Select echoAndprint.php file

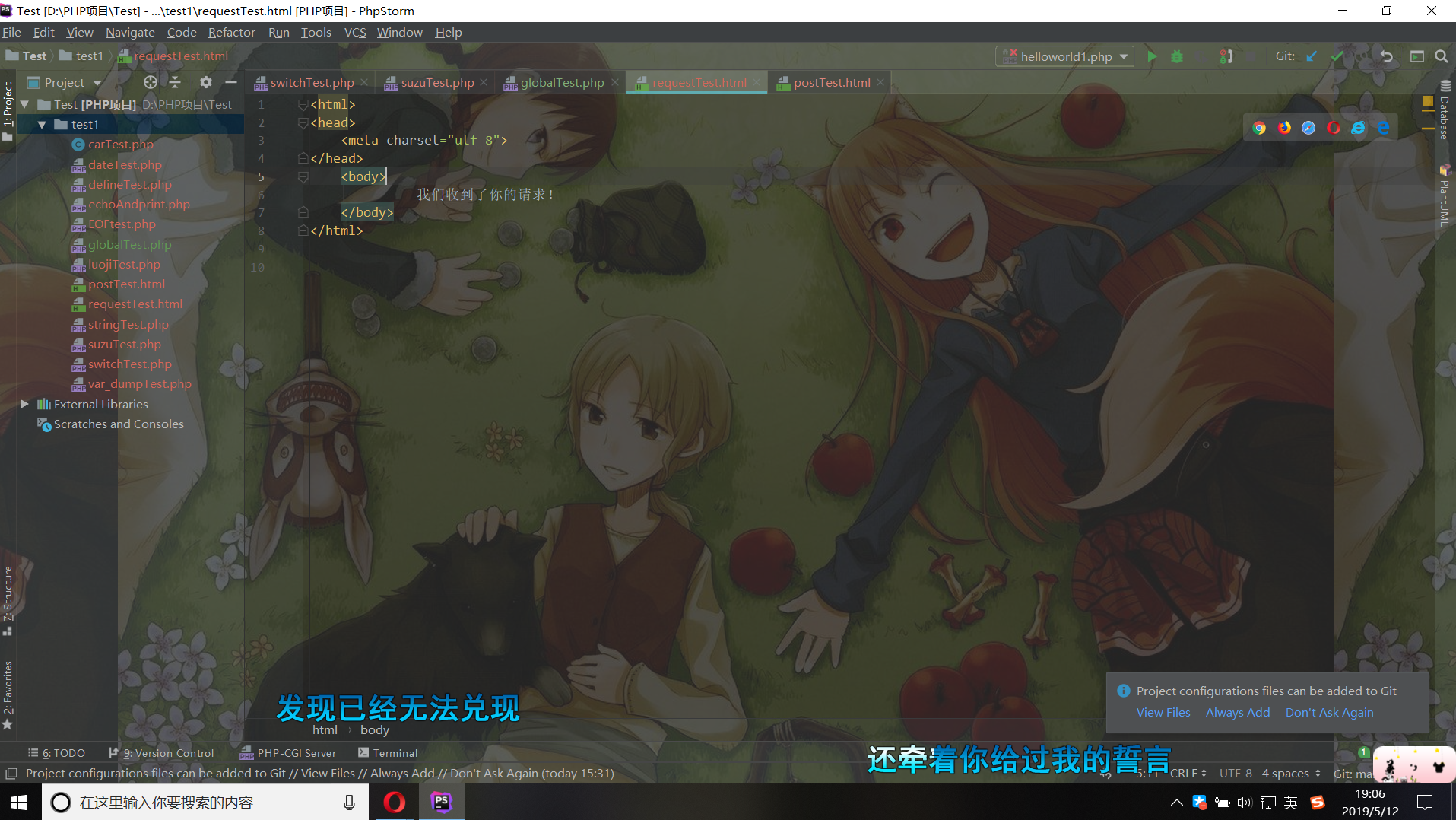139,204
